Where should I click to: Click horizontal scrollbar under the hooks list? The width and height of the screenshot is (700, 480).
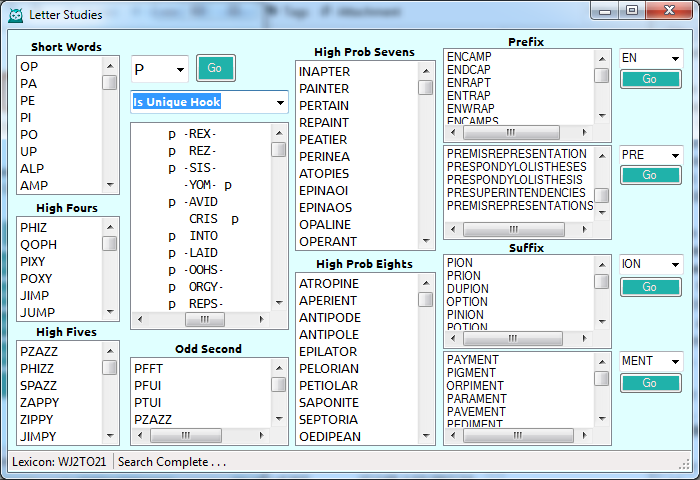tap(205, 320)
